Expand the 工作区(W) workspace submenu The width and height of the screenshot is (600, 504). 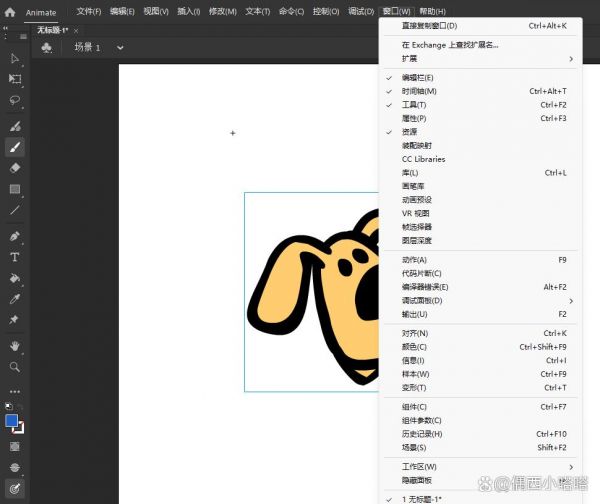pos(419,467)
